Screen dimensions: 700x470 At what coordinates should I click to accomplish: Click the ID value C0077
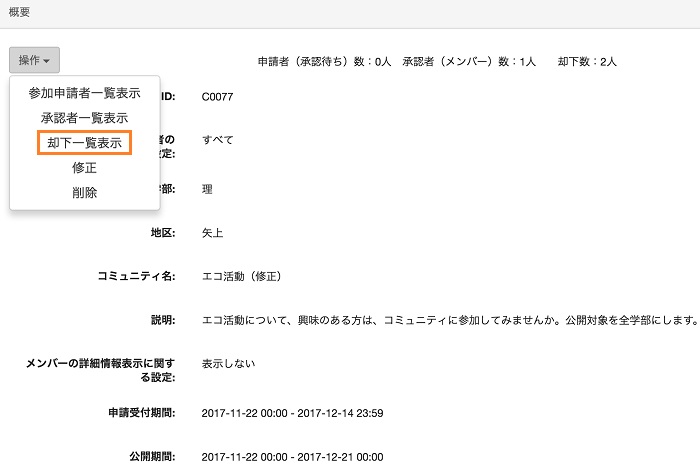click(217, 97)
